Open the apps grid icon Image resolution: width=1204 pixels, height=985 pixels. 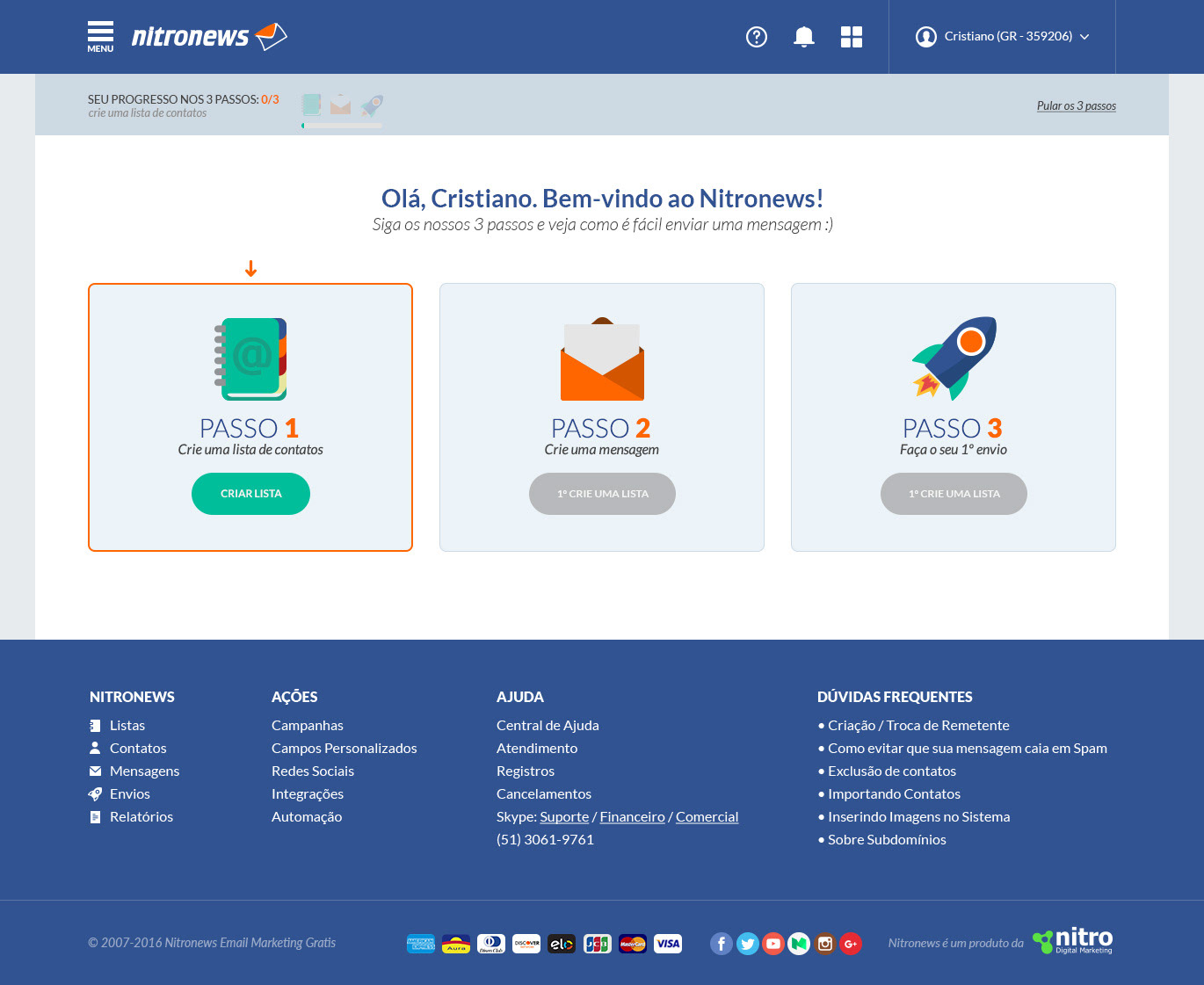[x=852, y=36]
